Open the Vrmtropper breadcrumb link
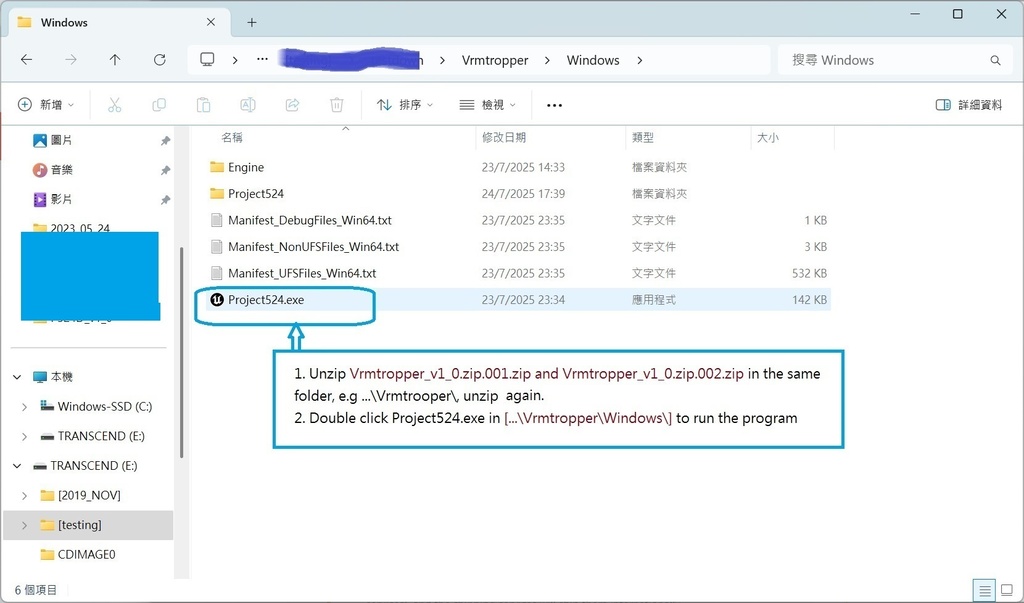The width and height of the screenshot is (1024, 603). pyautogui.click(x=494, y=60)
